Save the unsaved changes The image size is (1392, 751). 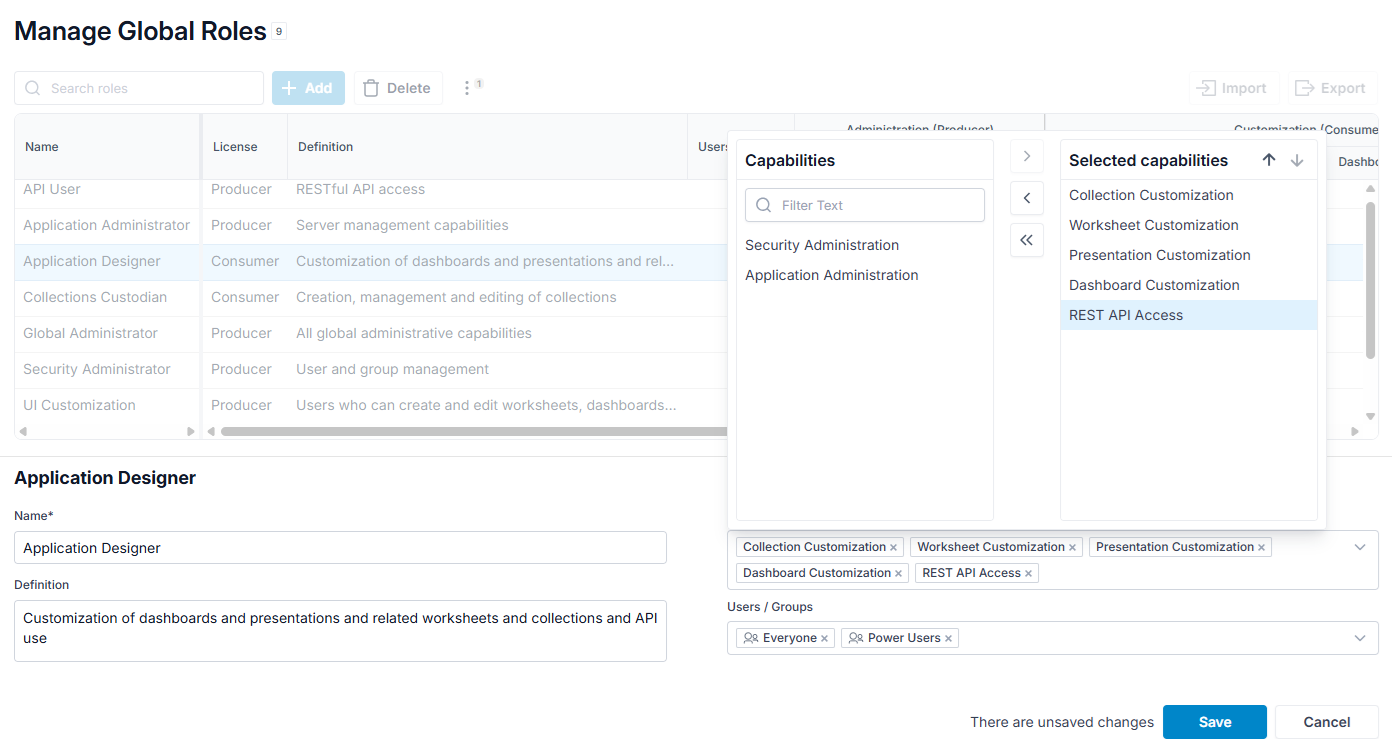(1215, 722)
